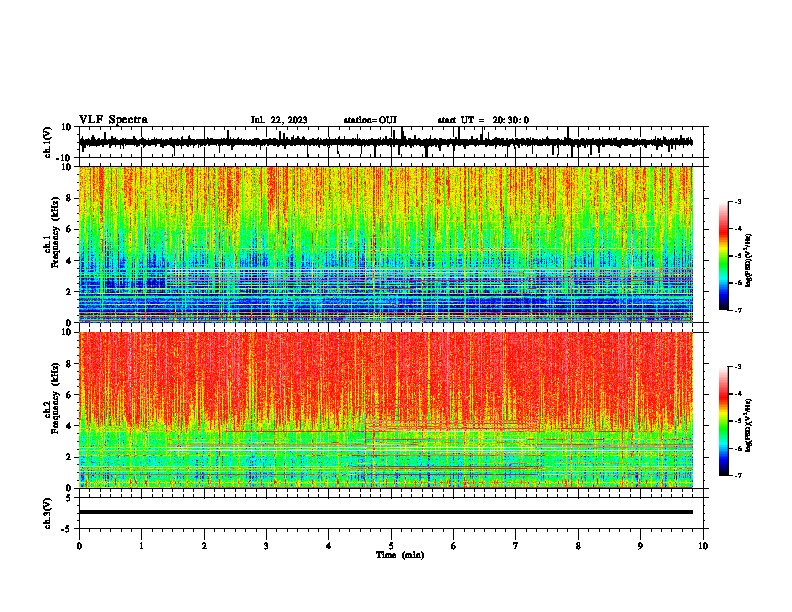
Task: Click the "2" kHz tick on ch.2 spectrogram
Action: tap(69, 457)
